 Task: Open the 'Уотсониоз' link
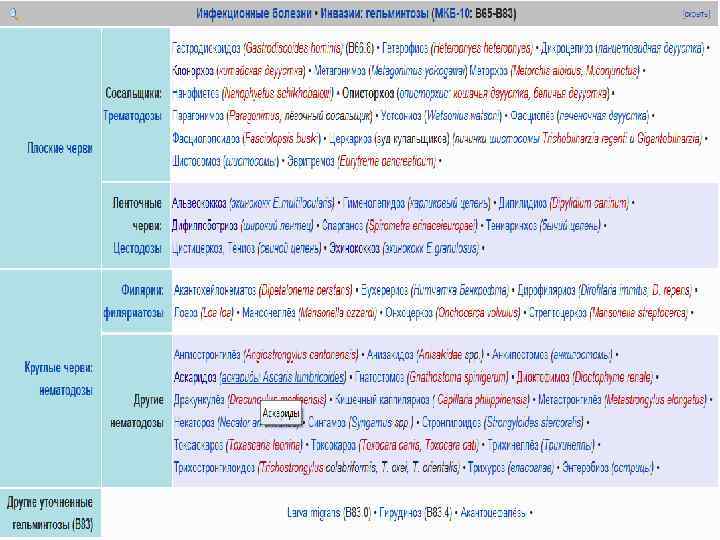point(401,116)
